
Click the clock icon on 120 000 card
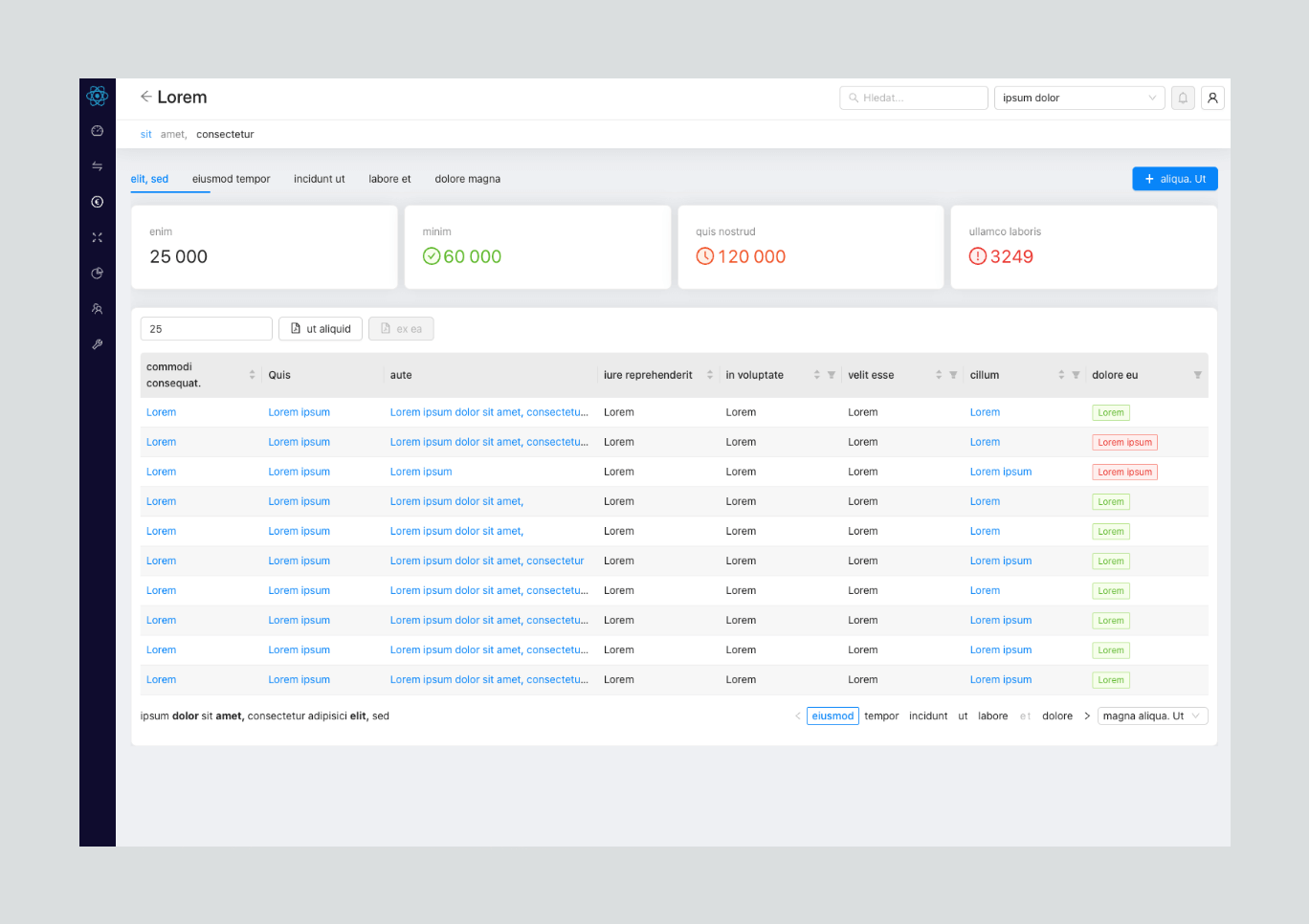point(705,256)
